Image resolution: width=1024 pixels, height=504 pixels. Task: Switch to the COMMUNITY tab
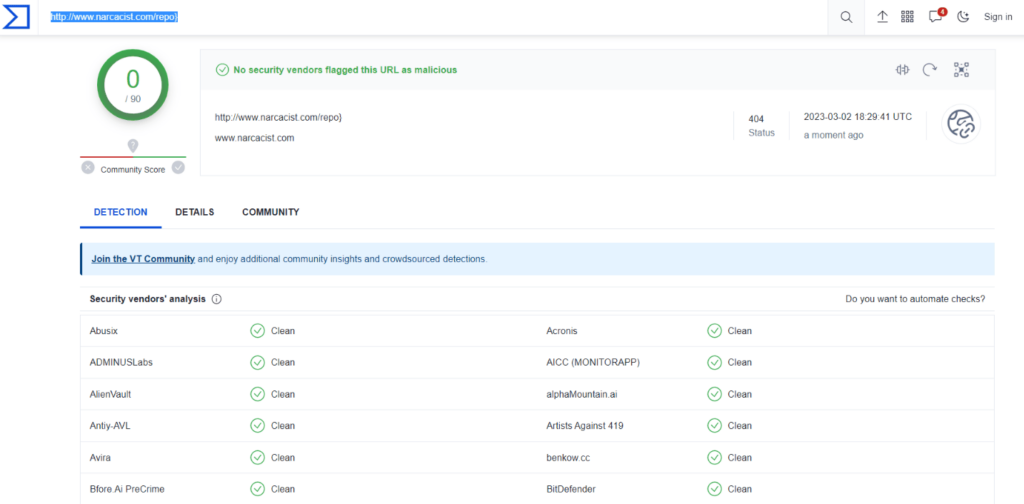point(270,212)
